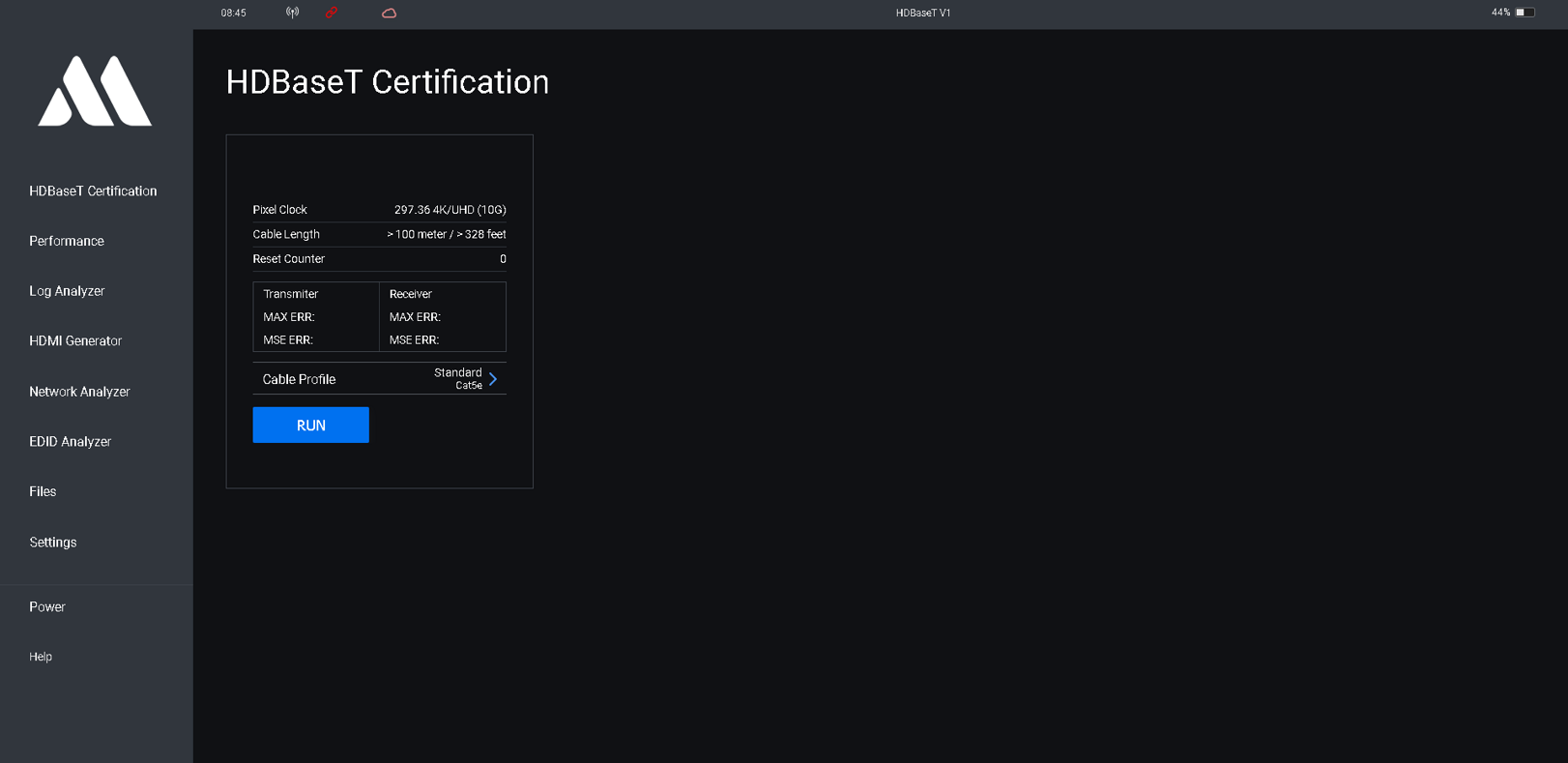The height and width of the screenshot is (763, 1568).
Task: Open the Performance section
Action: (67, 241)
